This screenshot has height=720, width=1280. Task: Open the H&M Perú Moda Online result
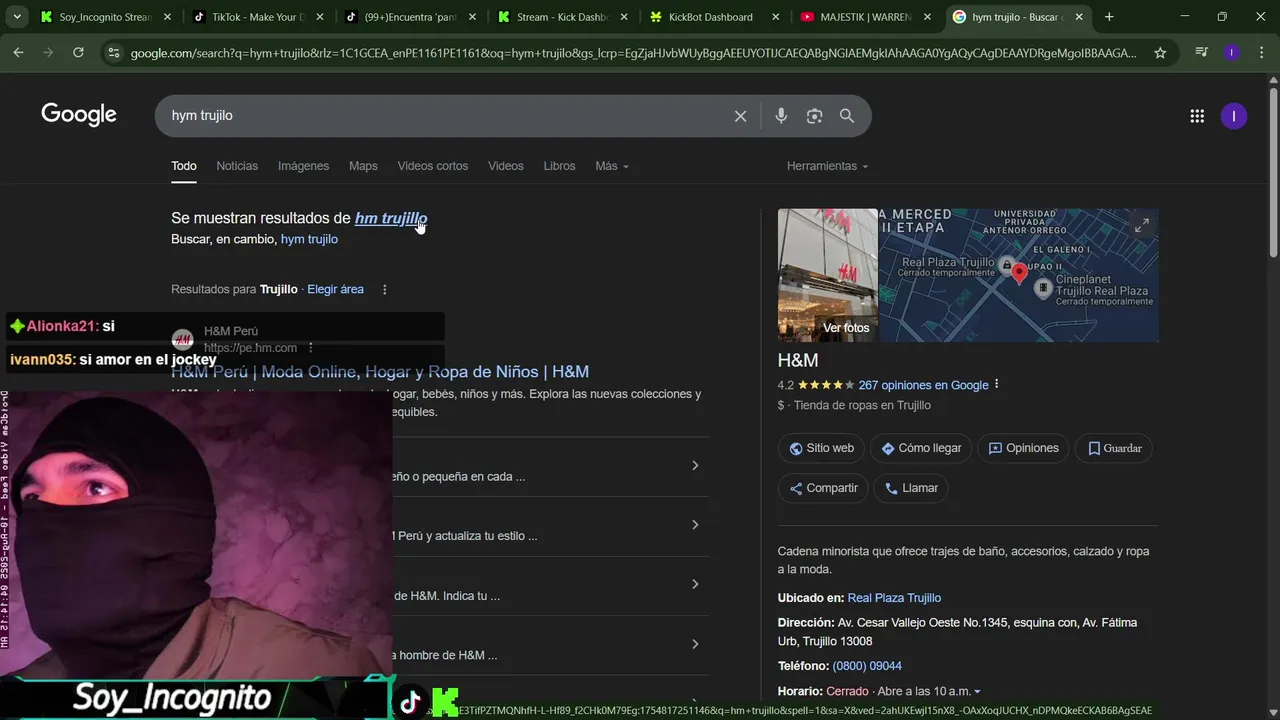[x=380, y=372]
